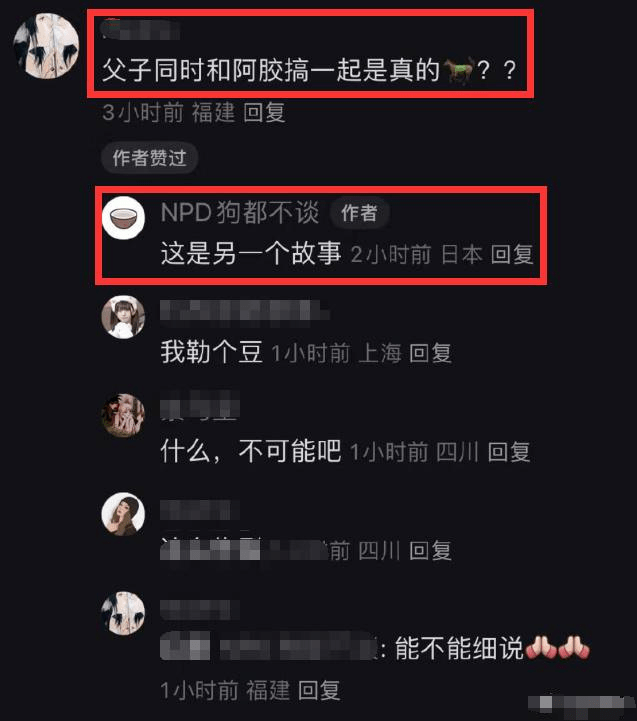Tap the 作者 tag beside NPD狗都不谈
The height and width of the screenshot is (721, 637).
coord(360,213)
